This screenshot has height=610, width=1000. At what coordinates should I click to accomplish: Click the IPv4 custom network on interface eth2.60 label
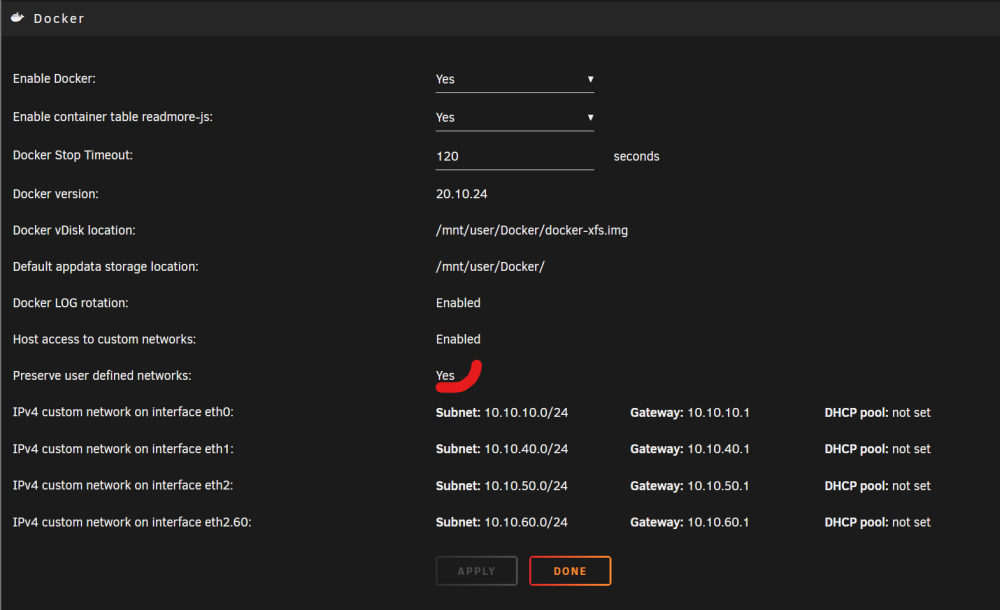click(132, 523)
